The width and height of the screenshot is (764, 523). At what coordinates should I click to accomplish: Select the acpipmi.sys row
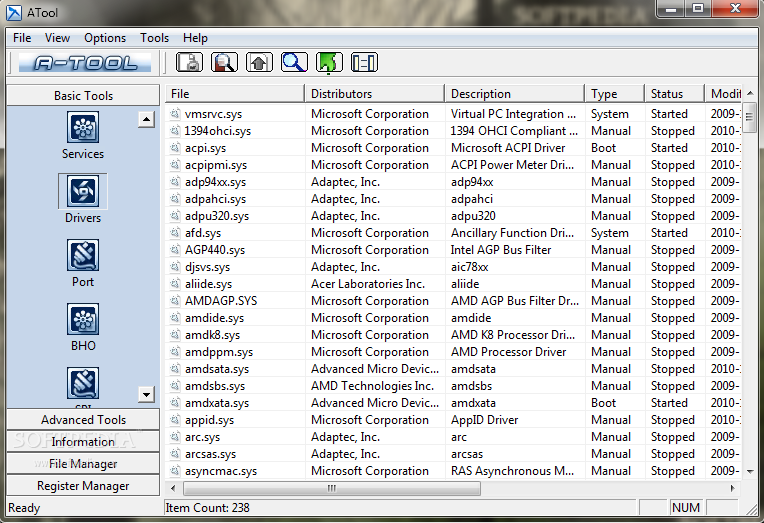pos(453,165)
